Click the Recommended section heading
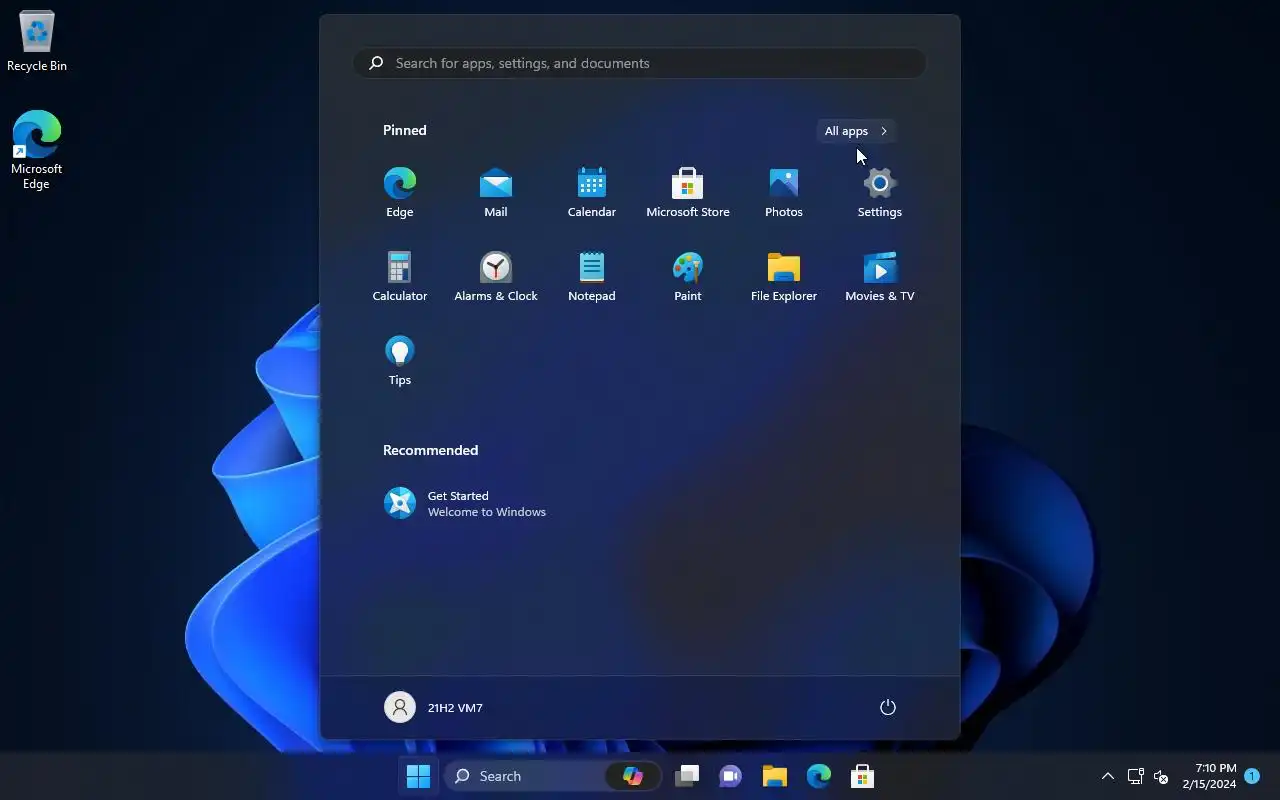 (x=431, y=450)
